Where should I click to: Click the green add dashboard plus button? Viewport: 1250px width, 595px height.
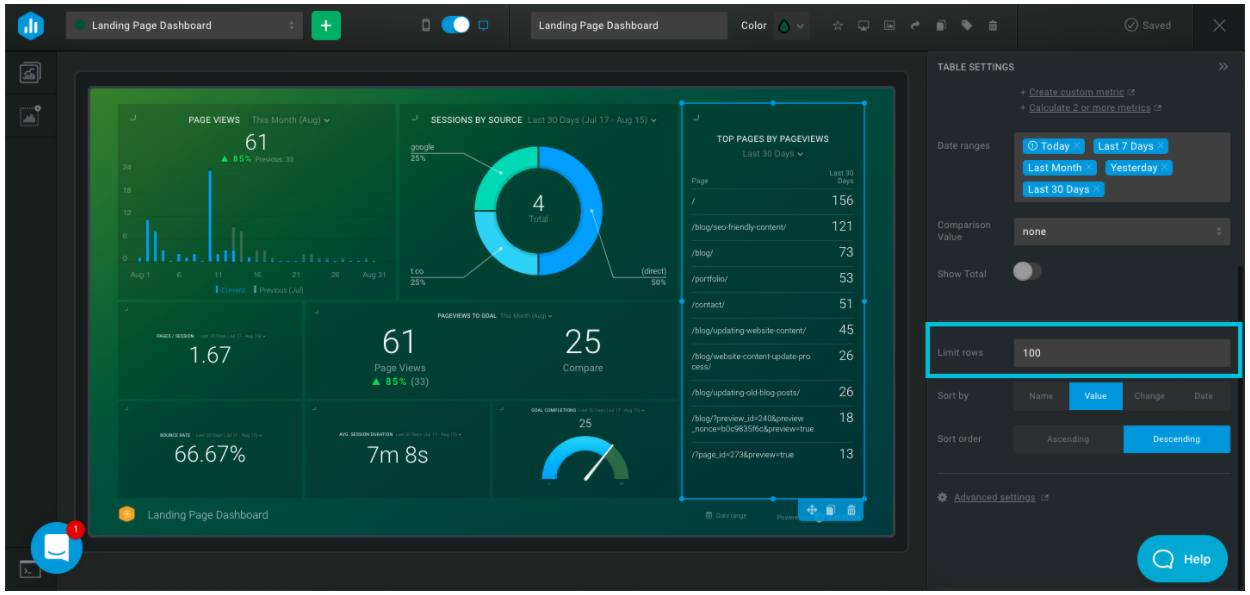(x=325, y=26)
